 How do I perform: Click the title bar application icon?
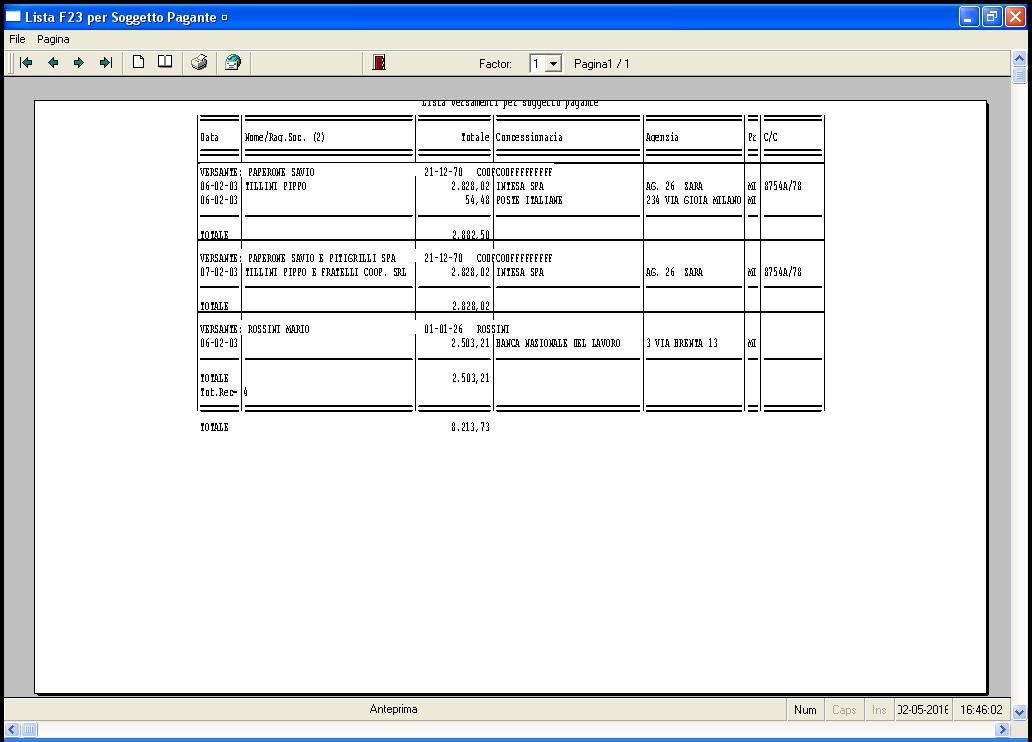13,16
